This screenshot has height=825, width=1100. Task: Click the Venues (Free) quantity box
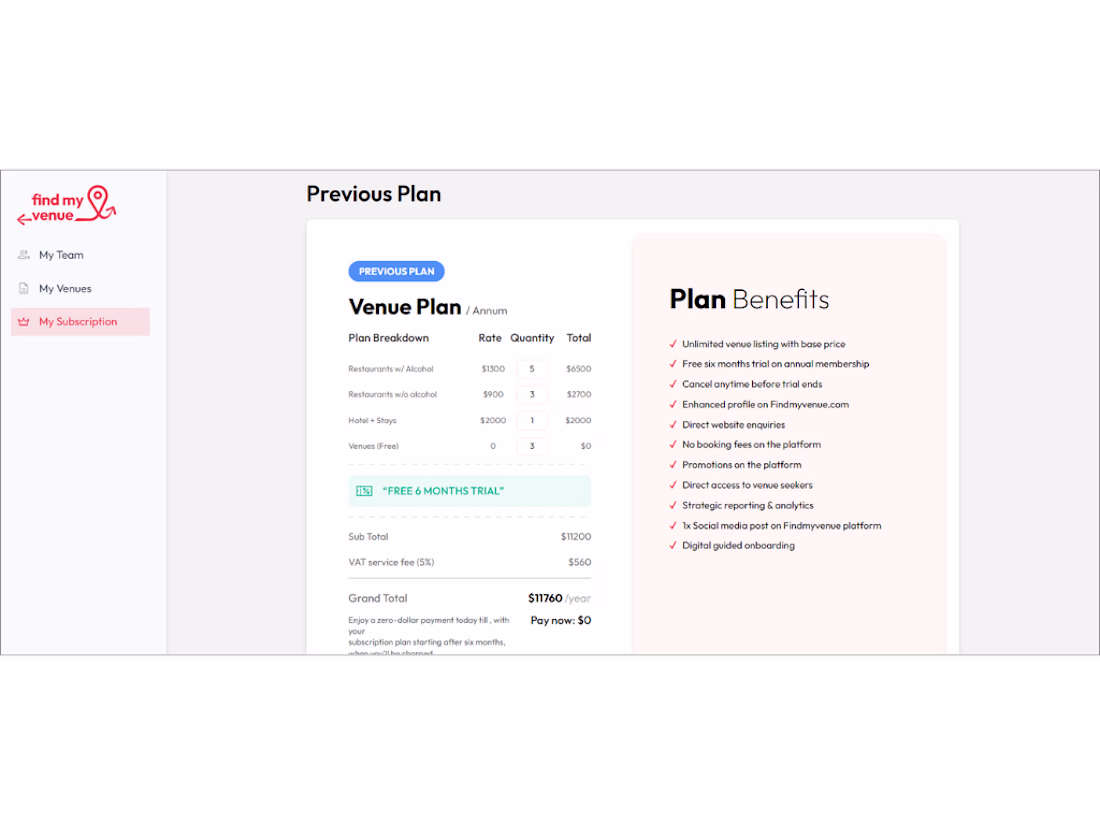[532, 446]
